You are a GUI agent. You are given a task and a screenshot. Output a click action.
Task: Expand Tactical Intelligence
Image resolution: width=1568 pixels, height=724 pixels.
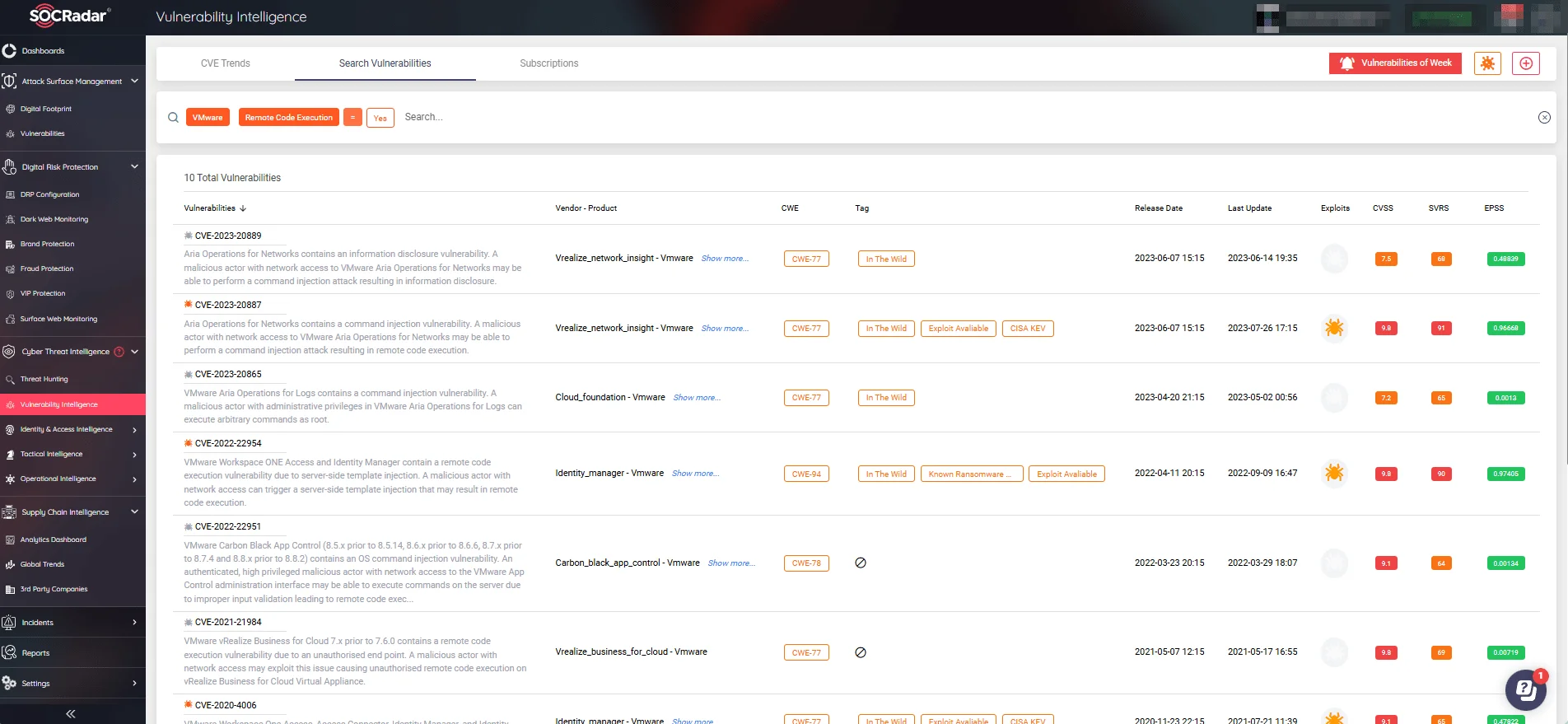(x=134, y=455)
